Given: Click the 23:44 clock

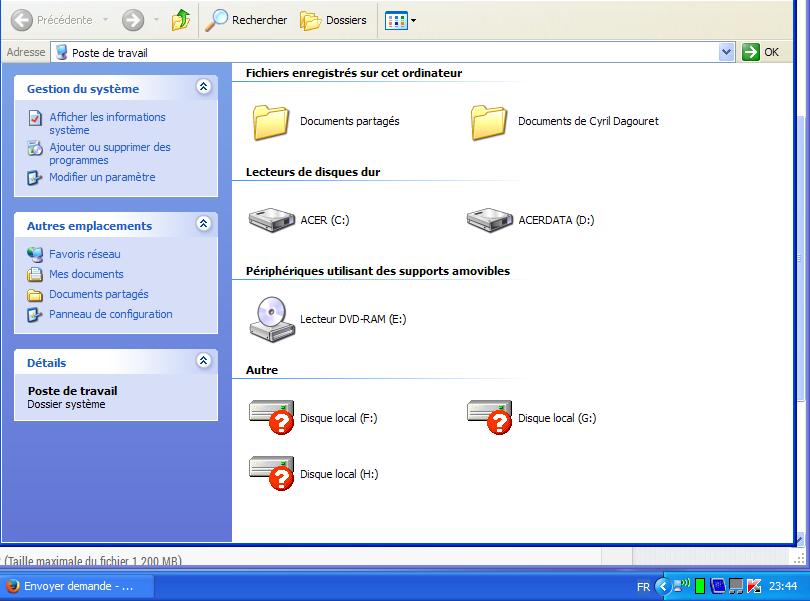Looking at the screenshot, I should [783, 586].
